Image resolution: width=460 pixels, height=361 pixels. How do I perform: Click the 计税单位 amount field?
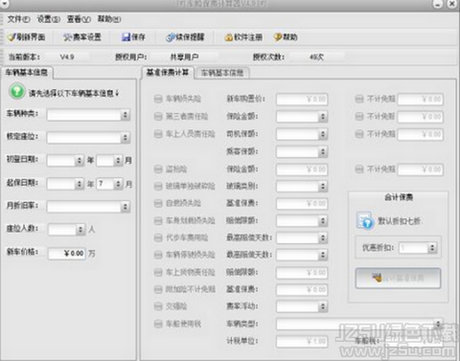pyautogui.click(x=302, y=341)
